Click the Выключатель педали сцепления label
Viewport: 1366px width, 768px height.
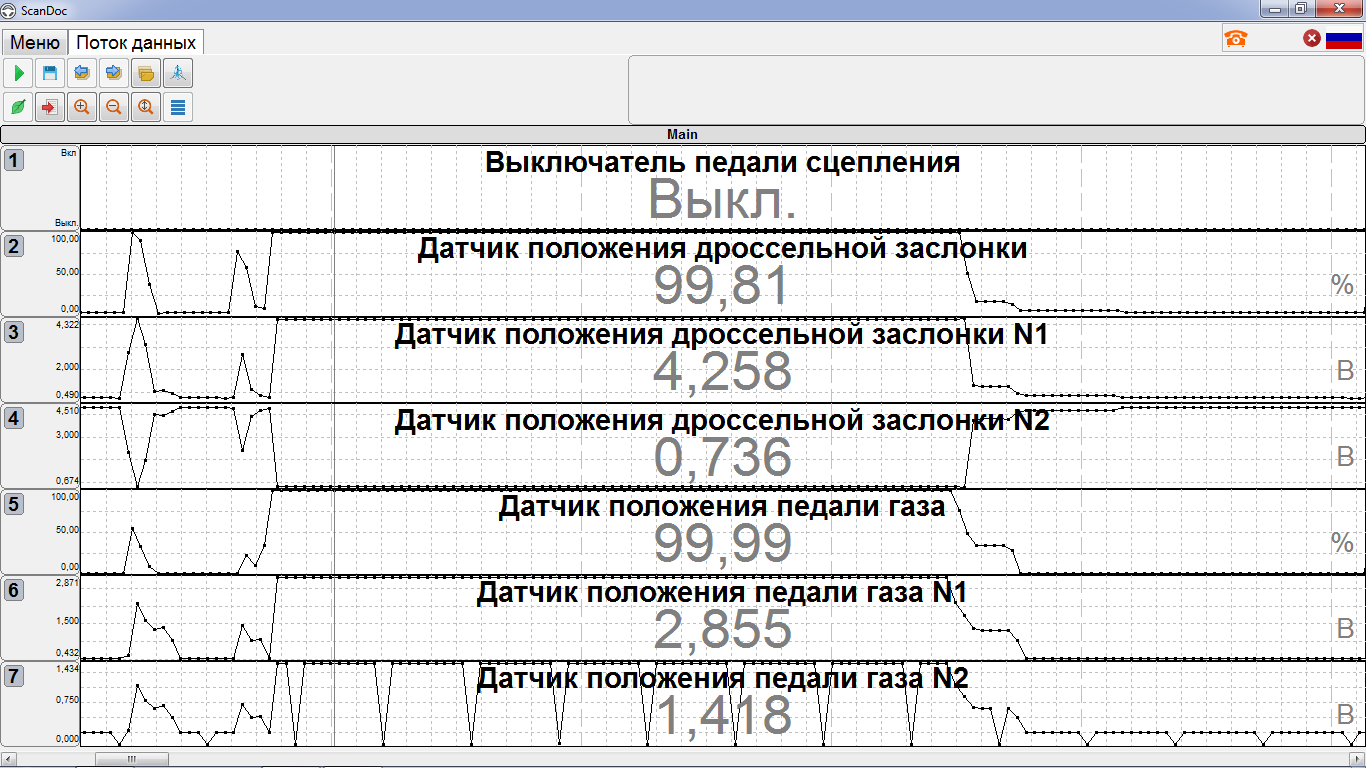pos(723,162)
